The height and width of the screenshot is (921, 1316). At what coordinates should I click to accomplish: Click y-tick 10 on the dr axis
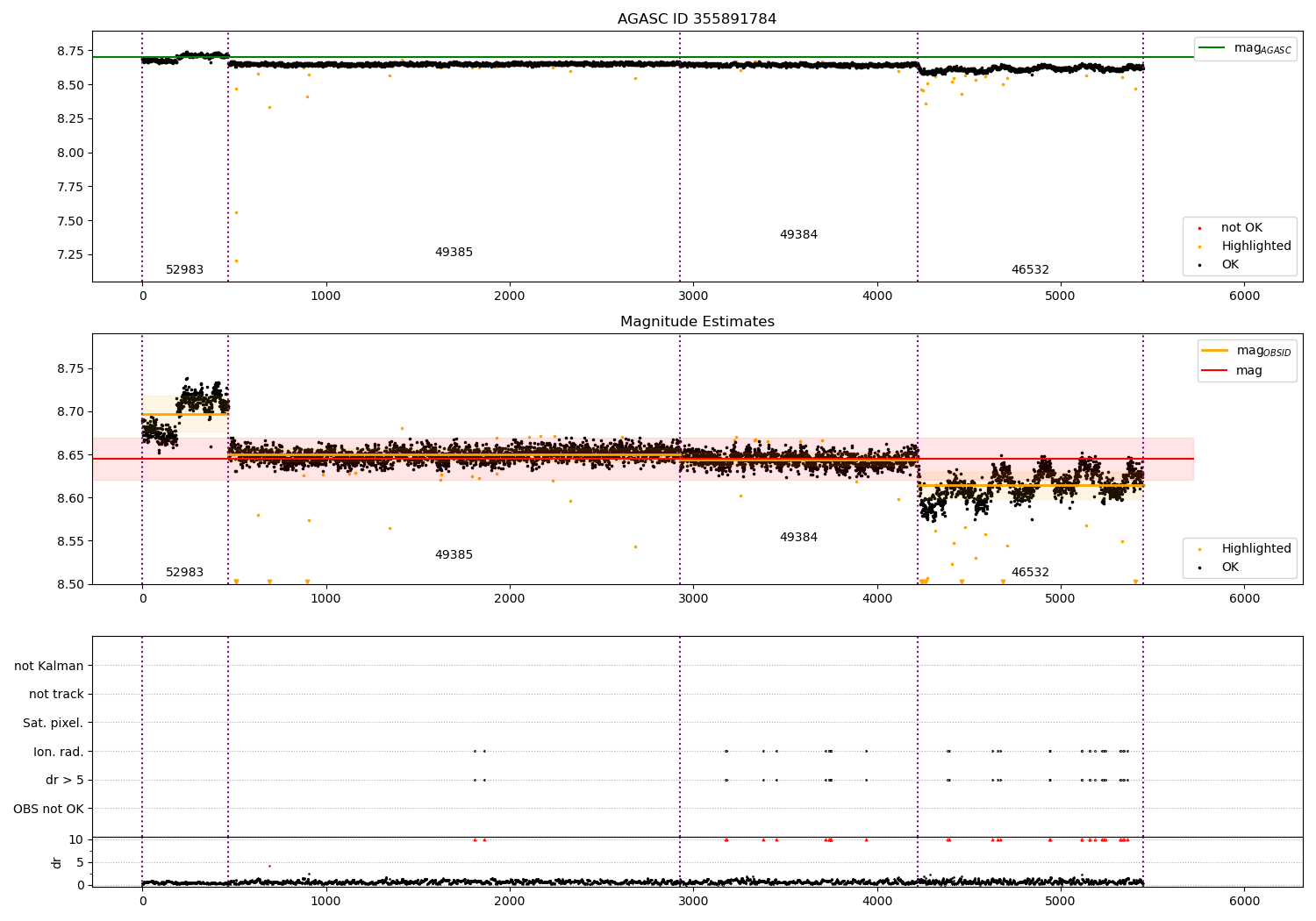point(75,840)
